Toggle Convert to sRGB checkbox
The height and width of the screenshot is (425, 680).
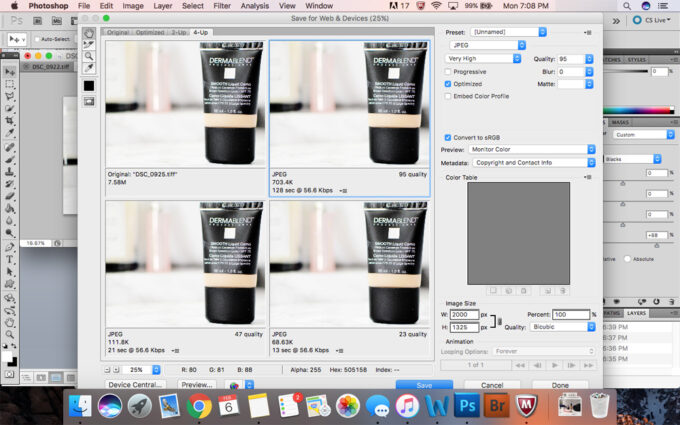pyautogui.click(x=448, y=137)
